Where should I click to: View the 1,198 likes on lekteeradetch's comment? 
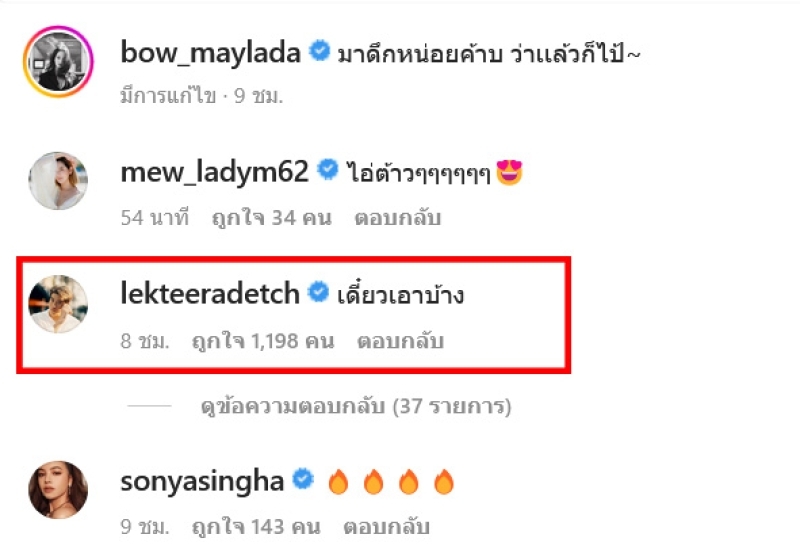click(x=263, y=341)
